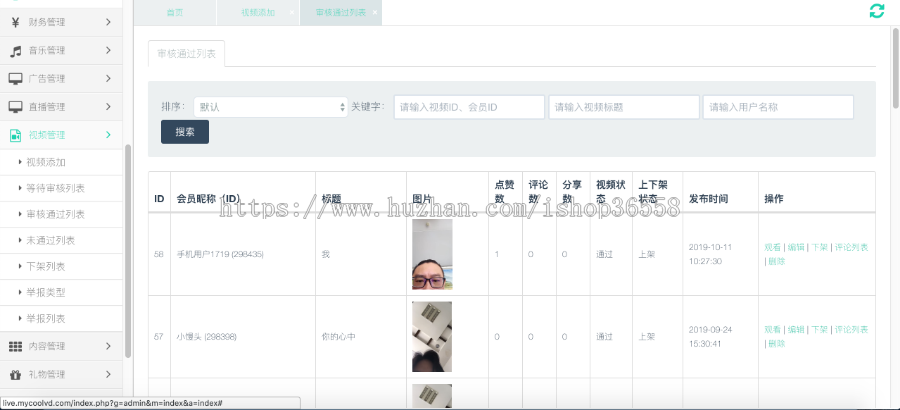The image size is (900, 410).
Task: Click the main page vertical scrollbar
Action: [896, 66]
